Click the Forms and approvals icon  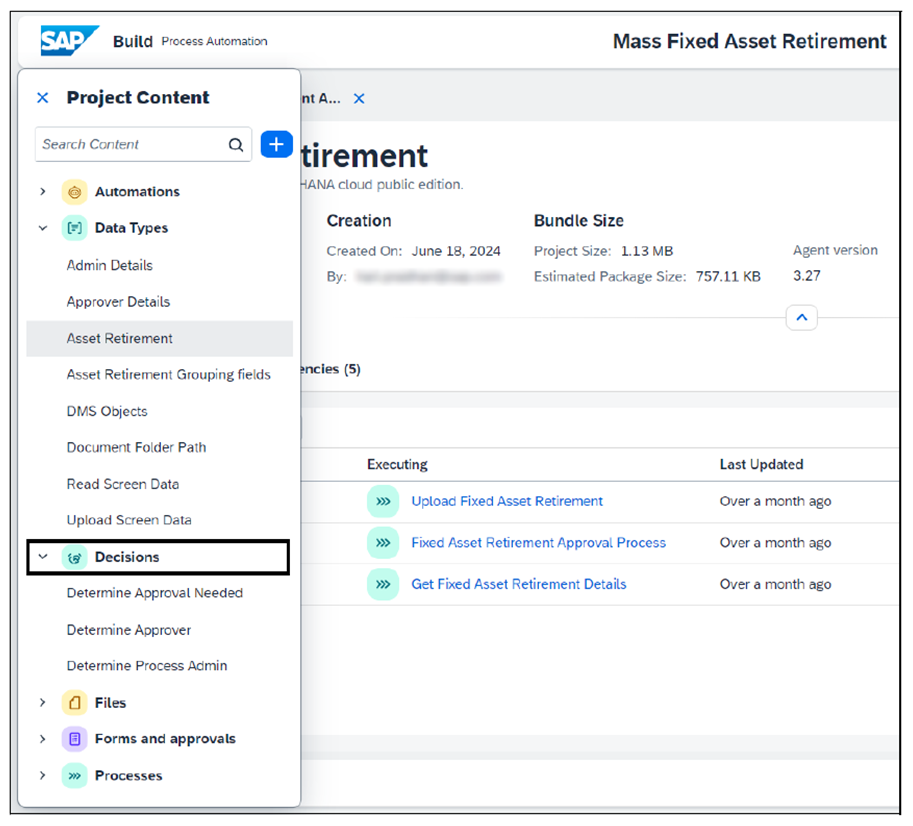[75, 739]
